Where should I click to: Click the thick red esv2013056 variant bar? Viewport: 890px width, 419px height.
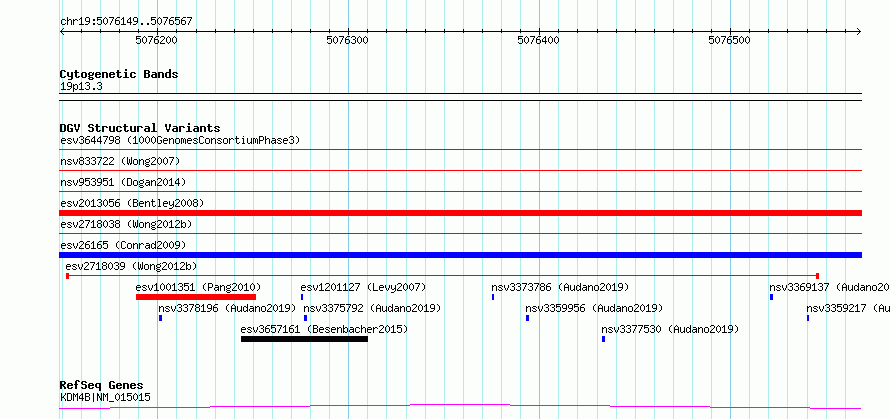pos(460,213)
